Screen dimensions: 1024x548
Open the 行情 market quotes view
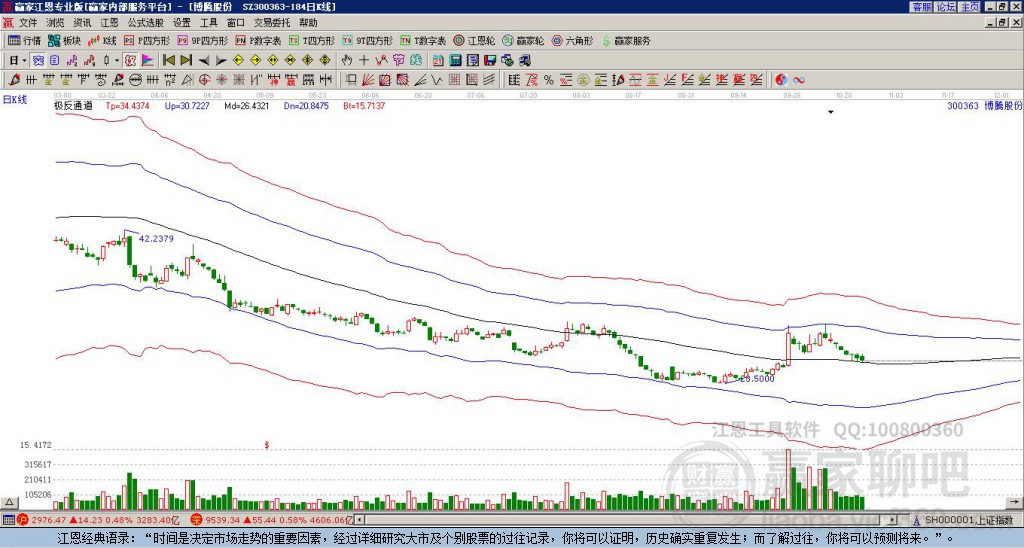(x=24, y=40)
